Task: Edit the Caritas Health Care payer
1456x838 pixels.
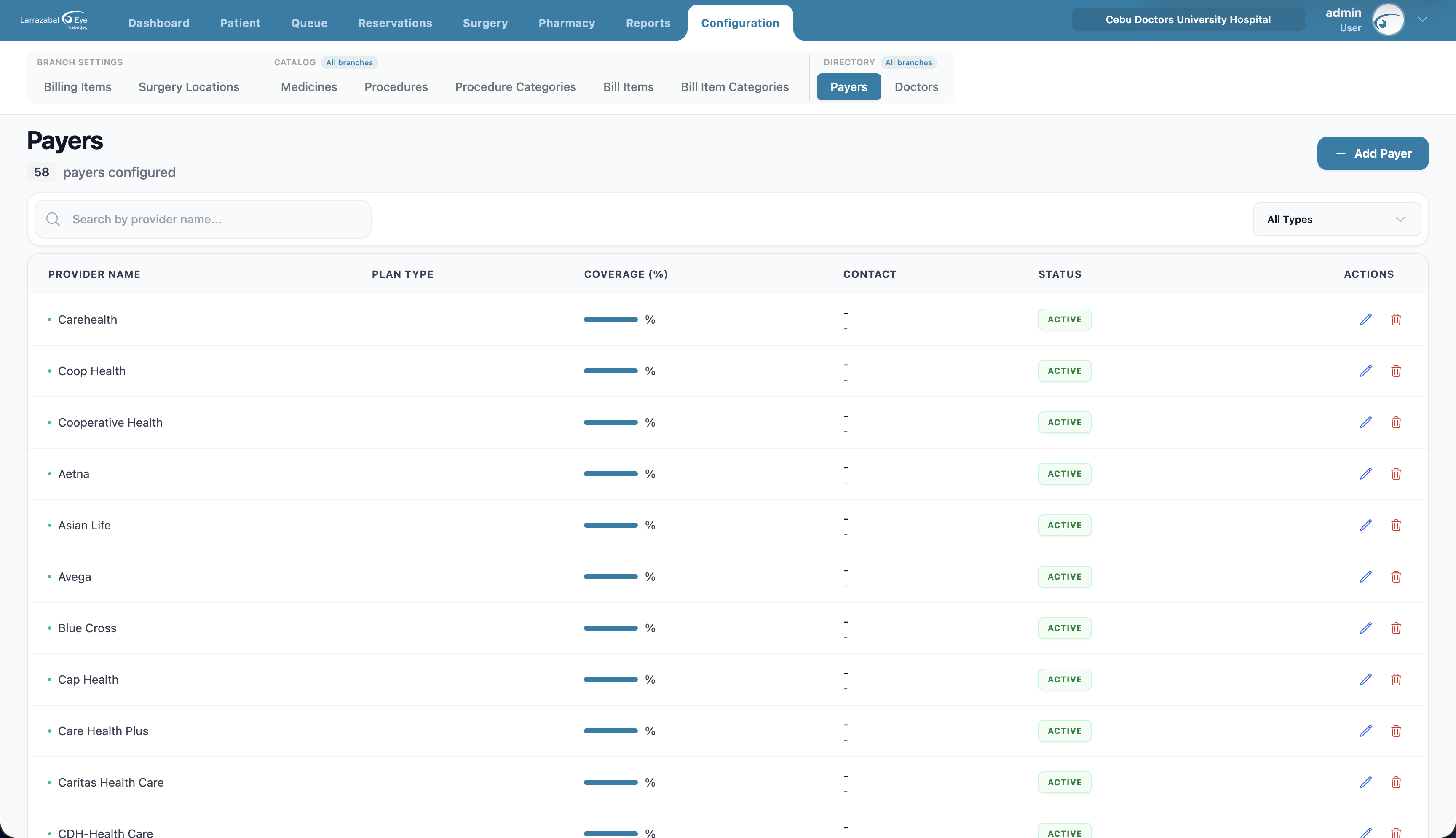Action: (1366, 782)
